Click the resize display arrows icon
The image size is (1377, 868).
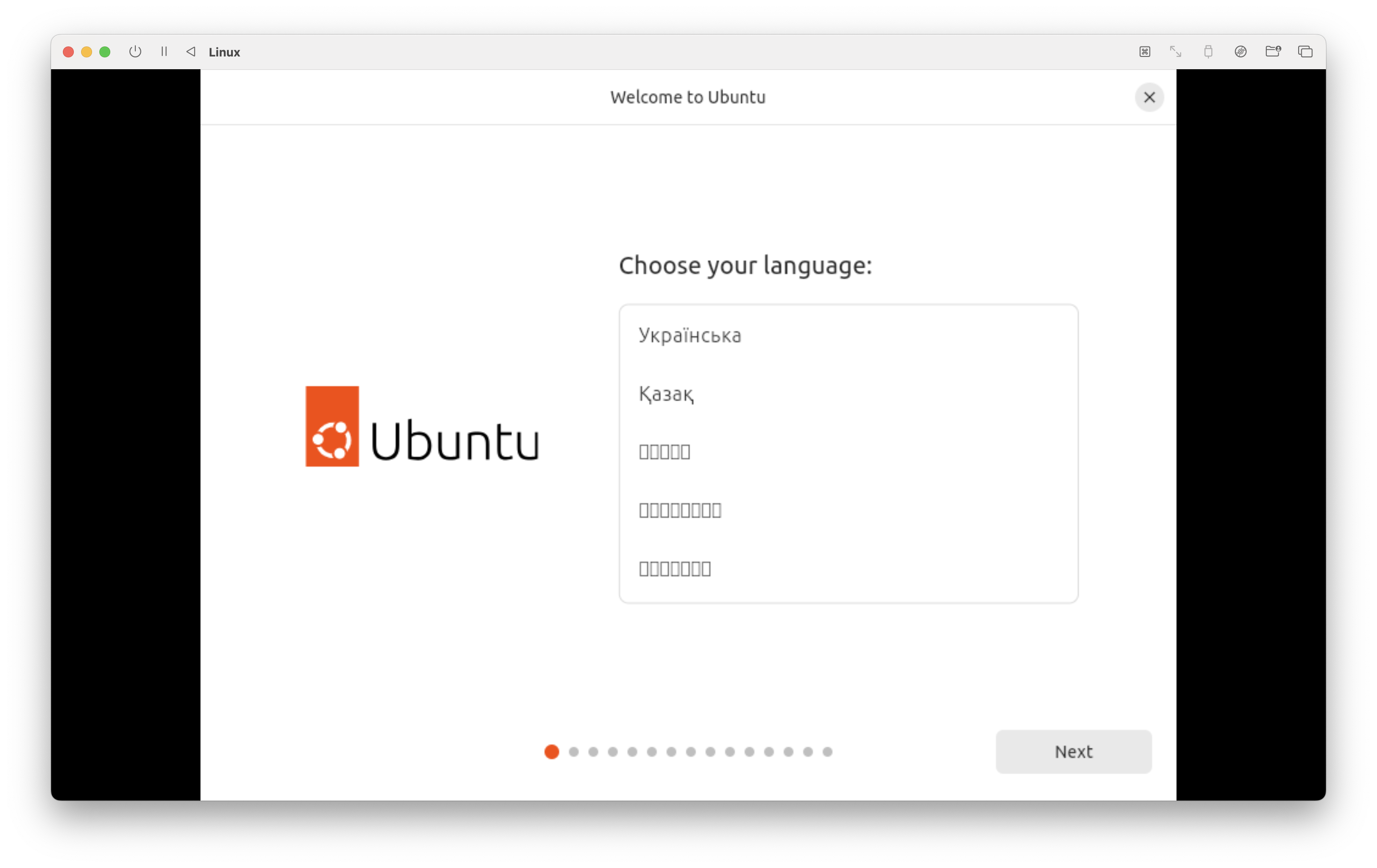tap(1175, 52)
